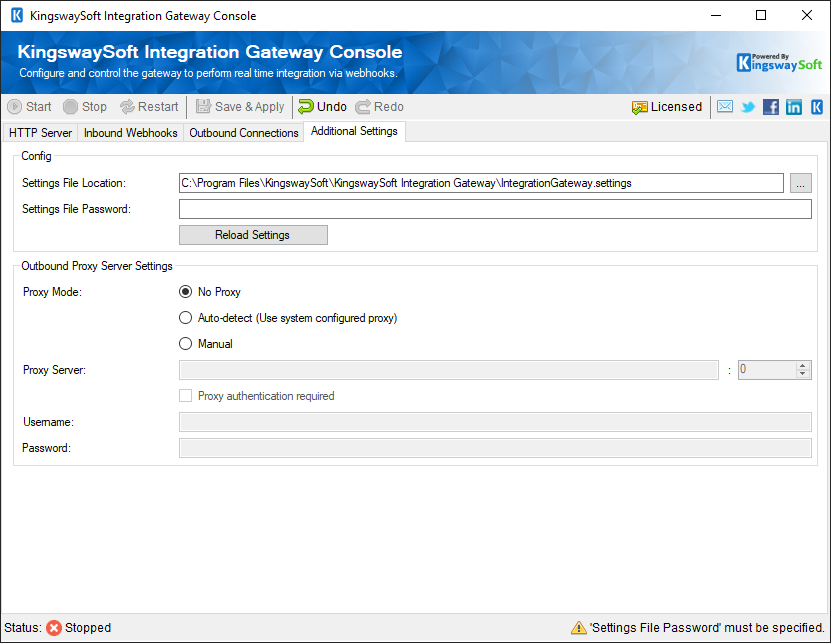
Task: Click the Start gateway button
Action: pyautogui.click(x=30, y=107)
